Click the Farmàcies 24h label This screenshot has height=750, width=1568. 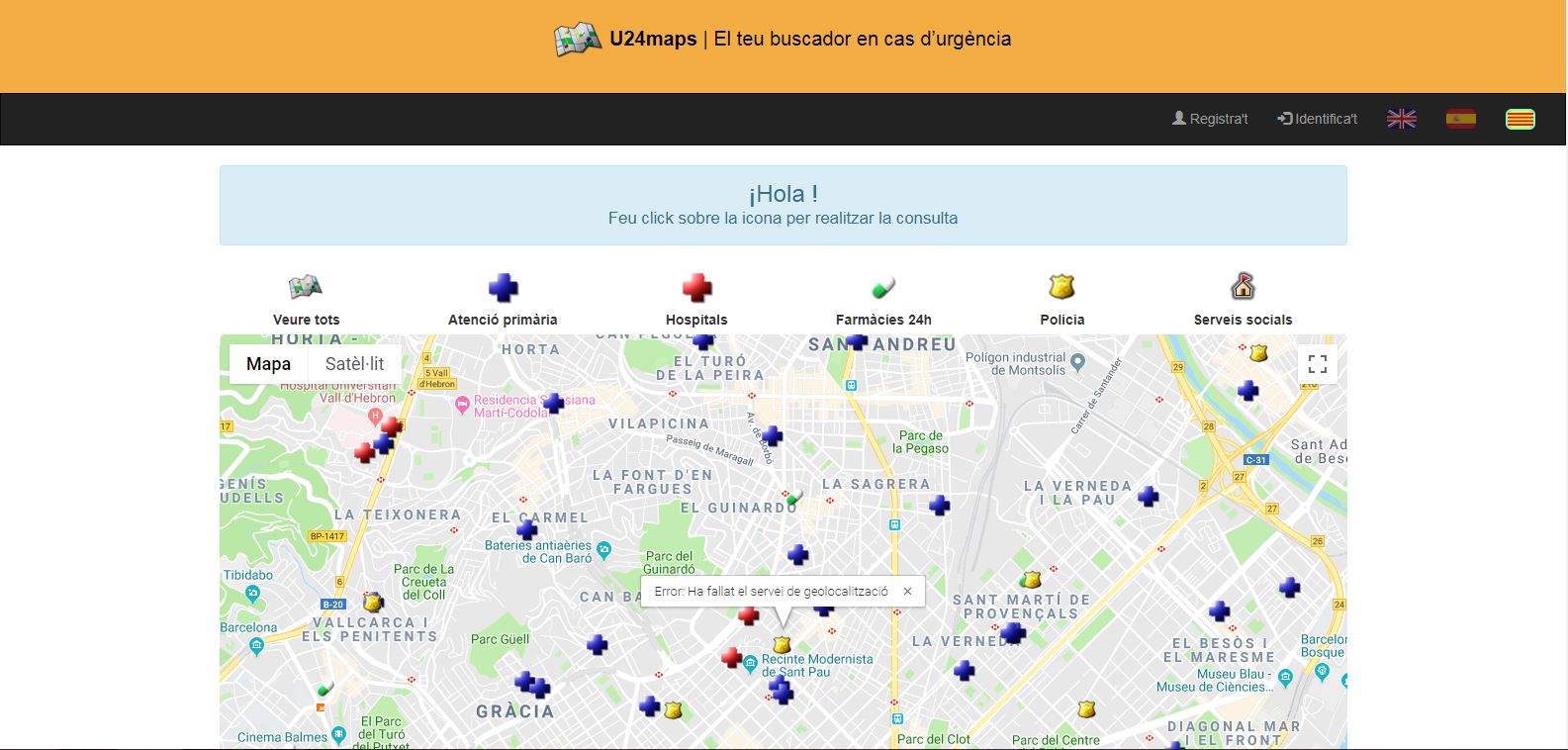[883, 320]
